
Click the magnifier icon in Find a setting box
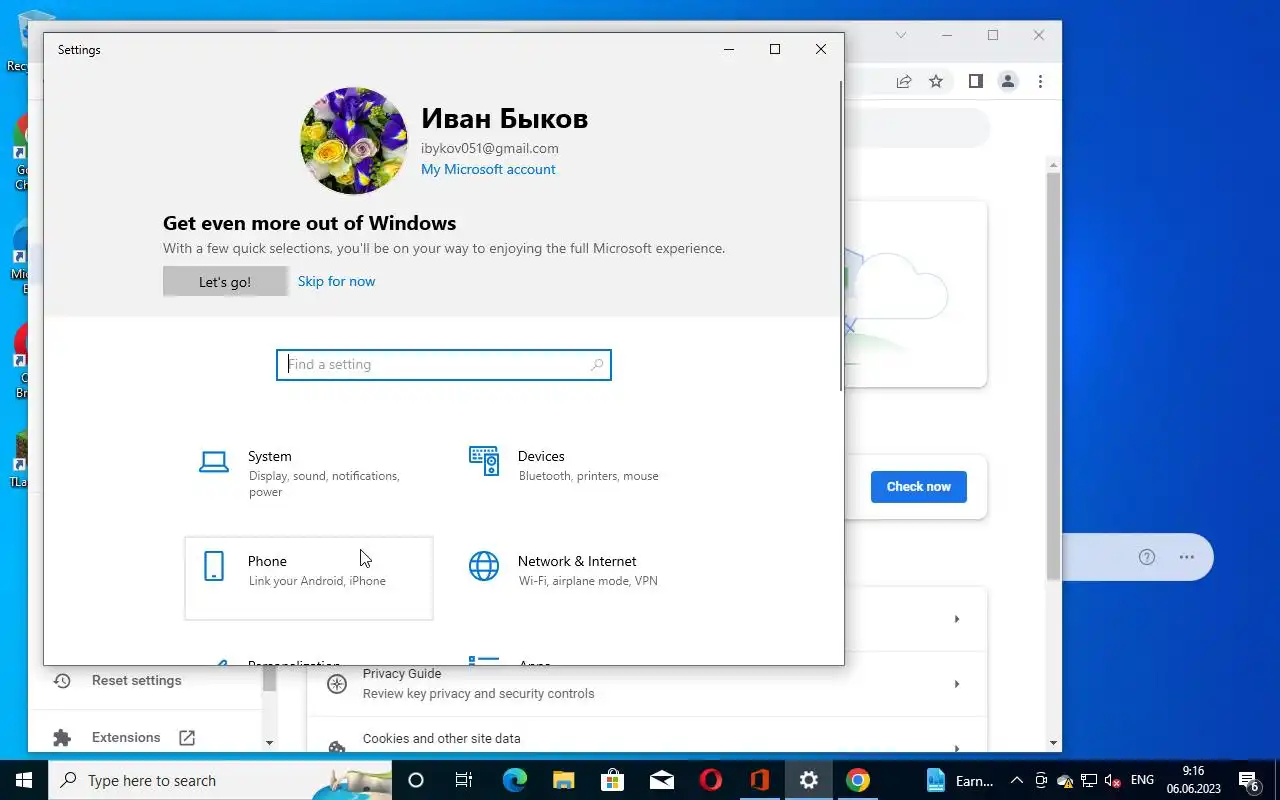click(597, 365)
